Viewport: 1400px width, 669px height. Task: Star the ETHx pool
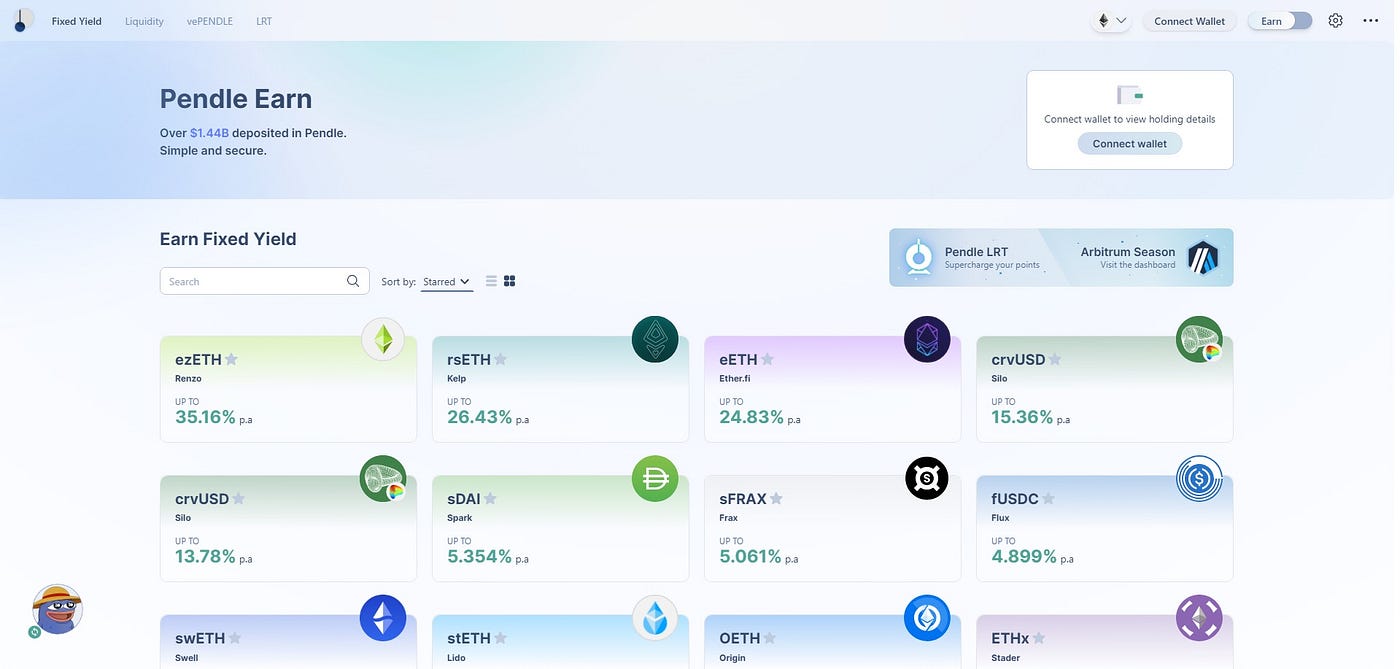coord(1039,638)
